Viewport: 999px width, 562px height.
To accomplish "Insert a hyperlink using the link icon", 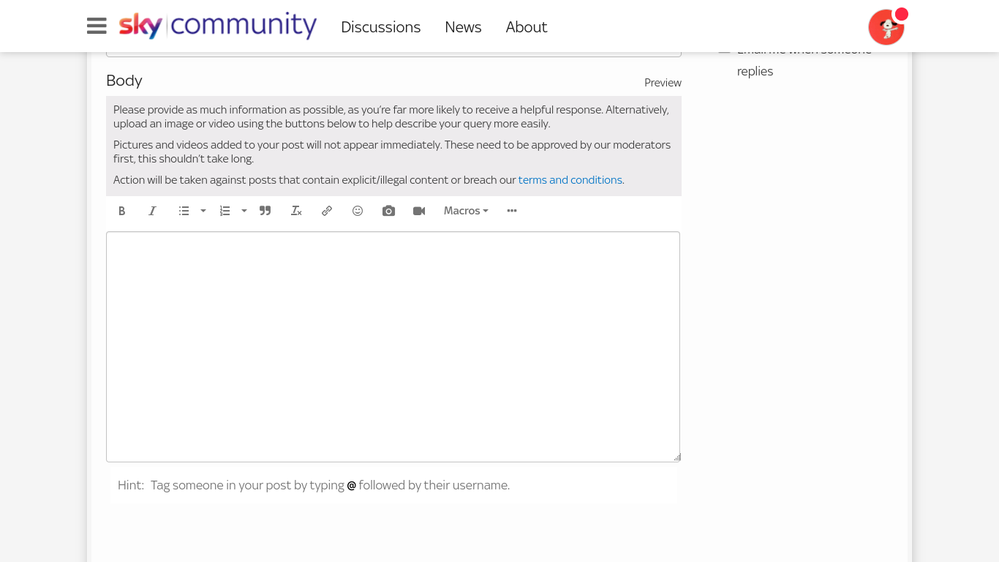I will pos(327,211).
